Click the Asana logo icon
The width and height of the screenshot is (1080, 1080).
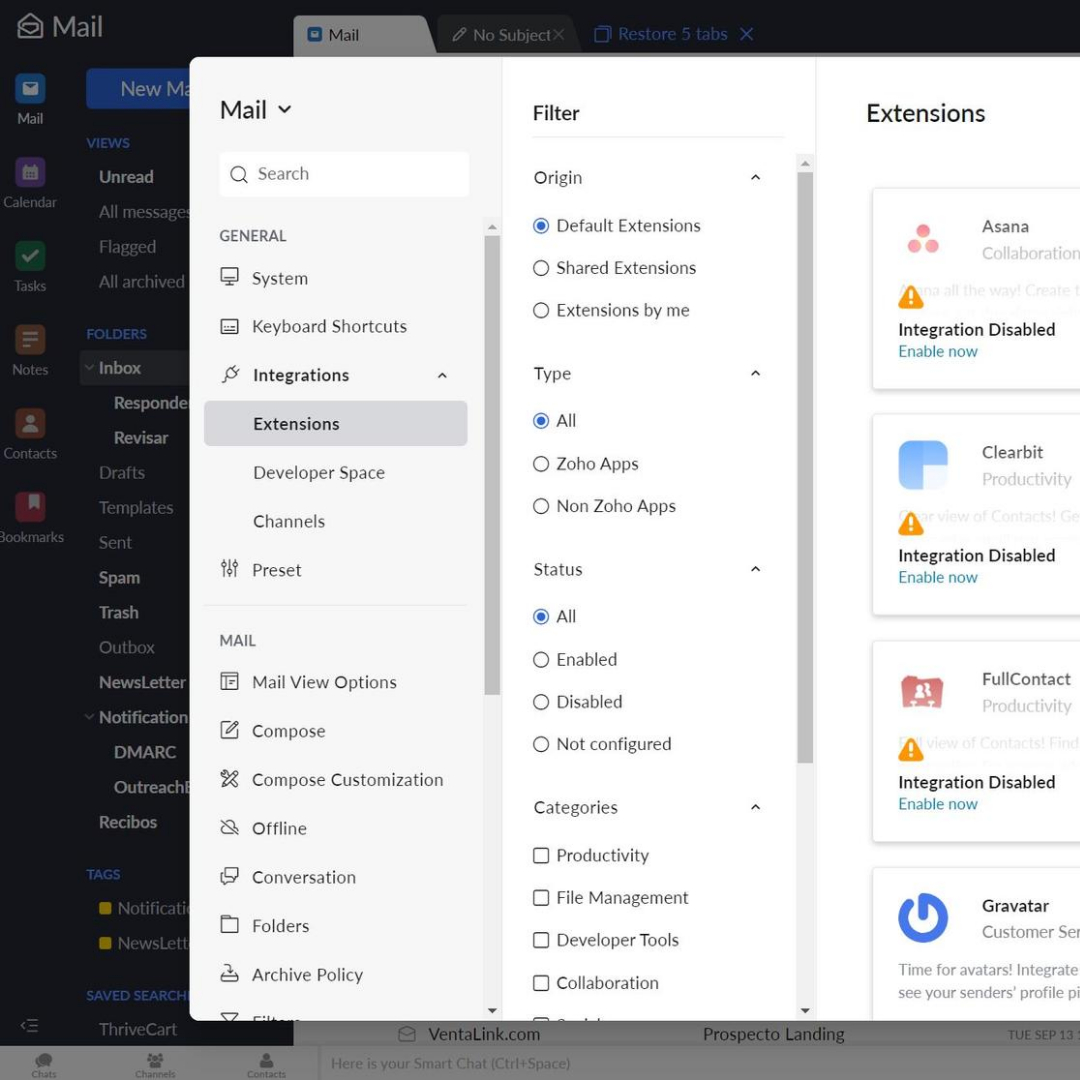pyautogui.click(x=923, y=239)
